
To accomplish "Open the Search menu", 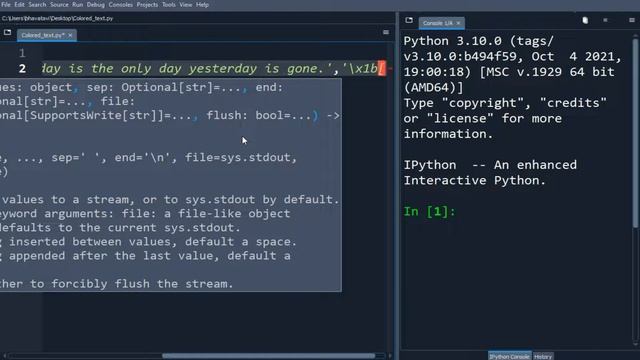I will [x=37, y=5].
